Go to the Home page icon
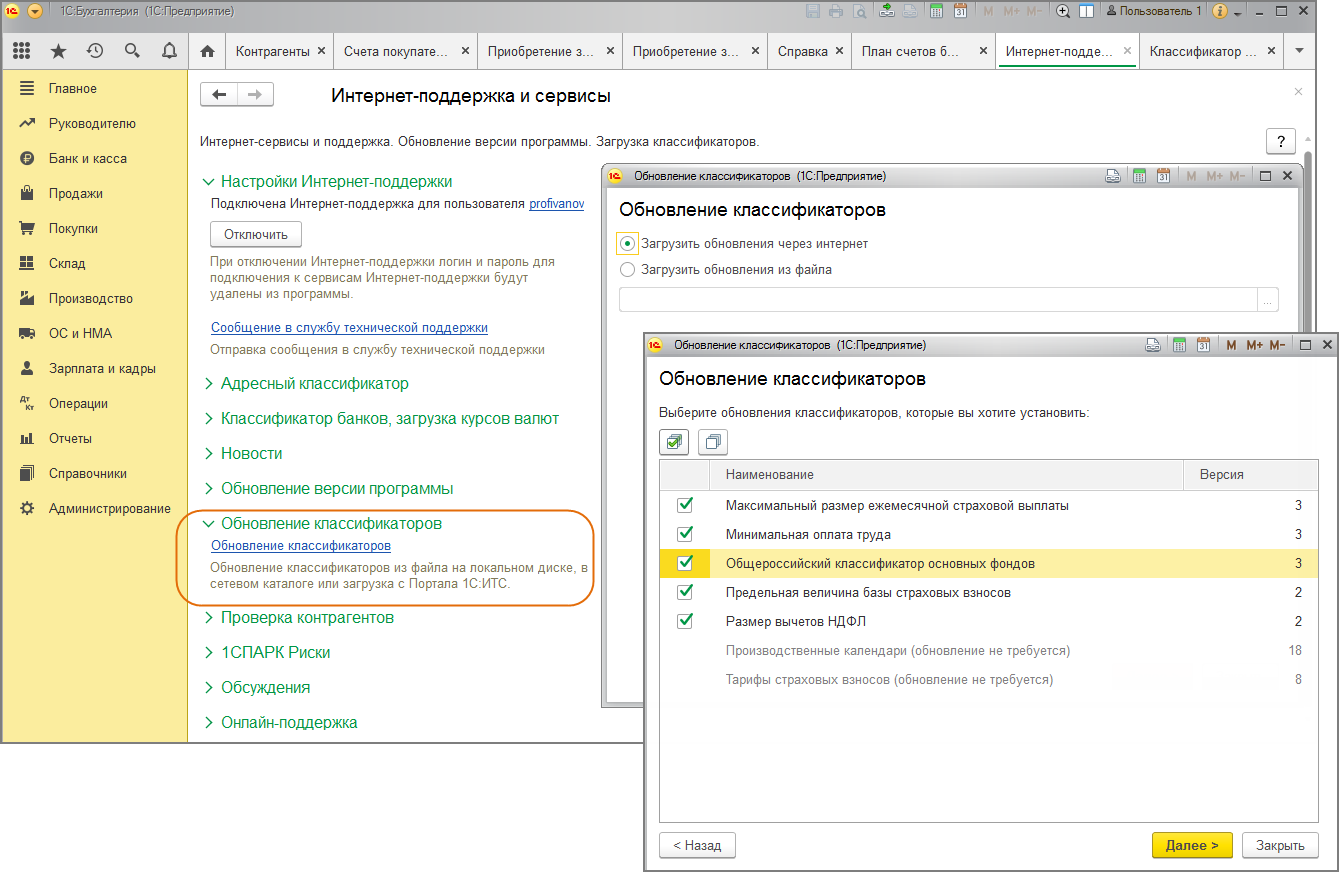Image resolution: width=1341 pixels, height=873 pixels. click(207, 51)
